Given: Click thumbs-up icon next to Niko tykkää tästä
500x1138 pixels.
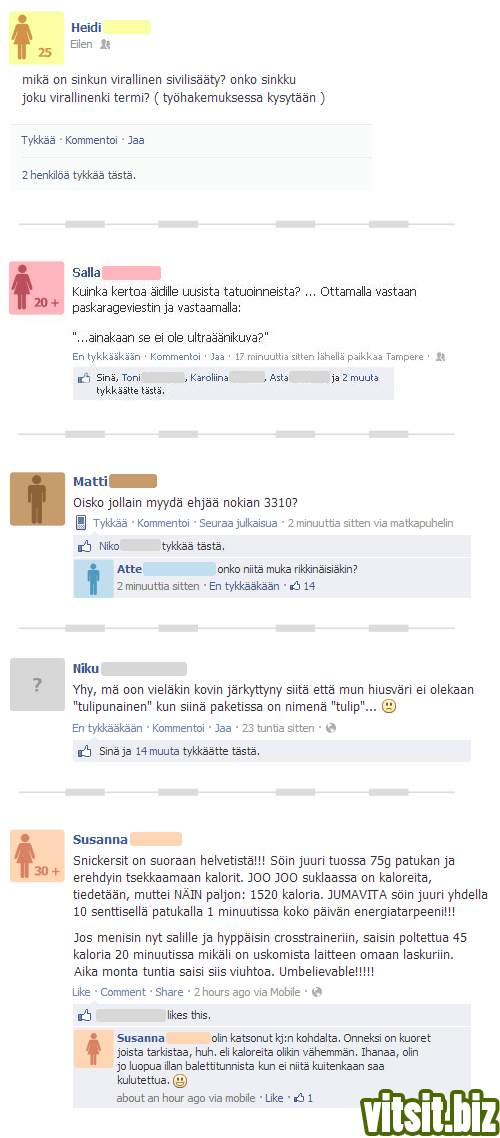Looking at the screenshot, I should [x=85, y=546].
